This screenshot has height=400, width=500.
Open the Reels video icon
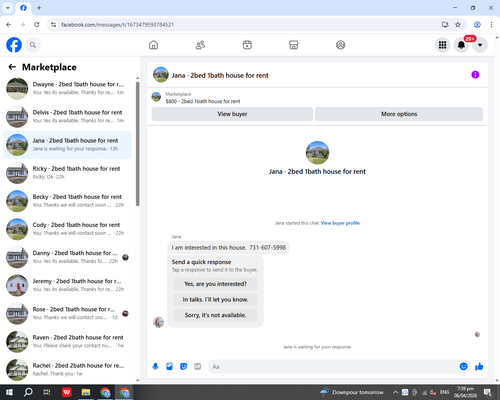click(x=247, y=45)
